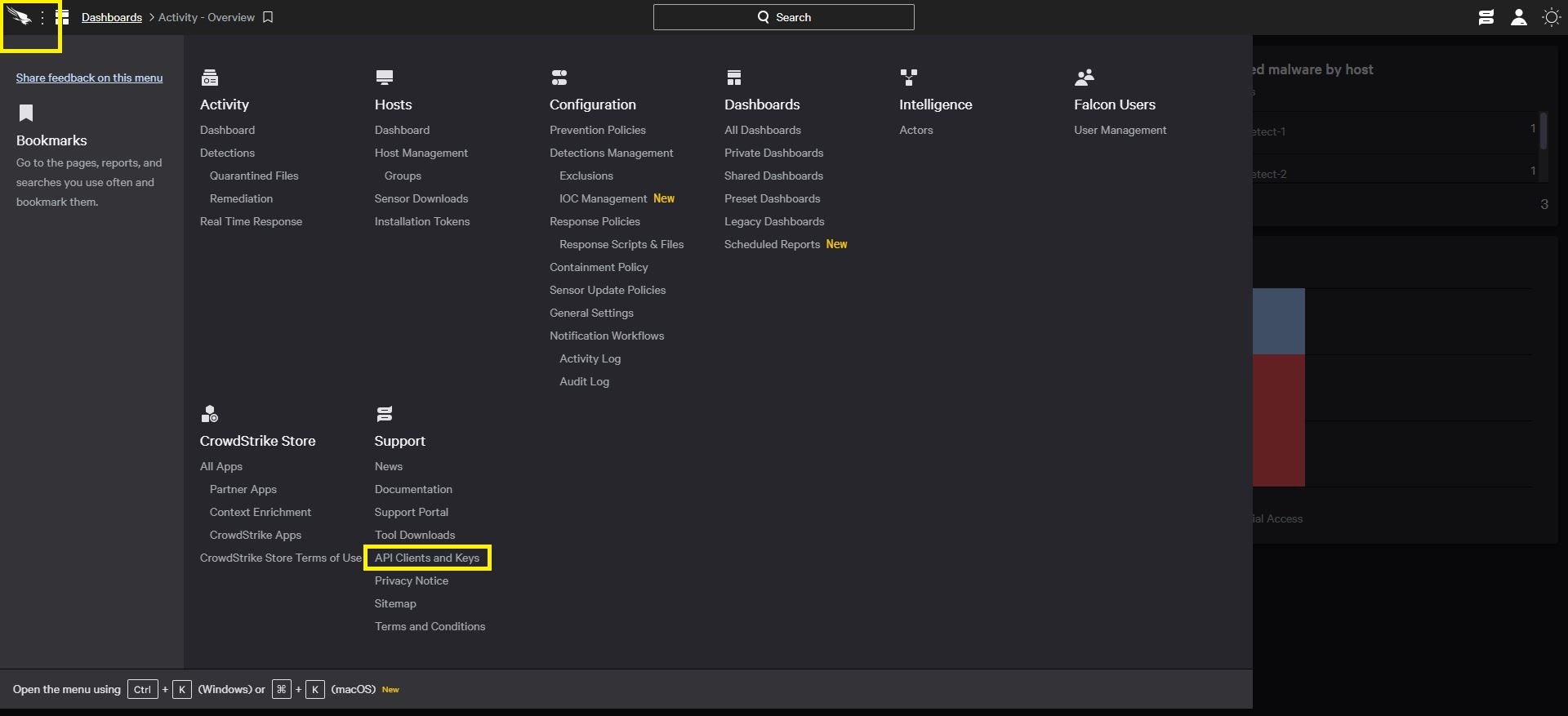Click the Dashboards section icon in menu
This screenshot has width=1568, height=716.
pyautogui.click(x=734, y=78)
